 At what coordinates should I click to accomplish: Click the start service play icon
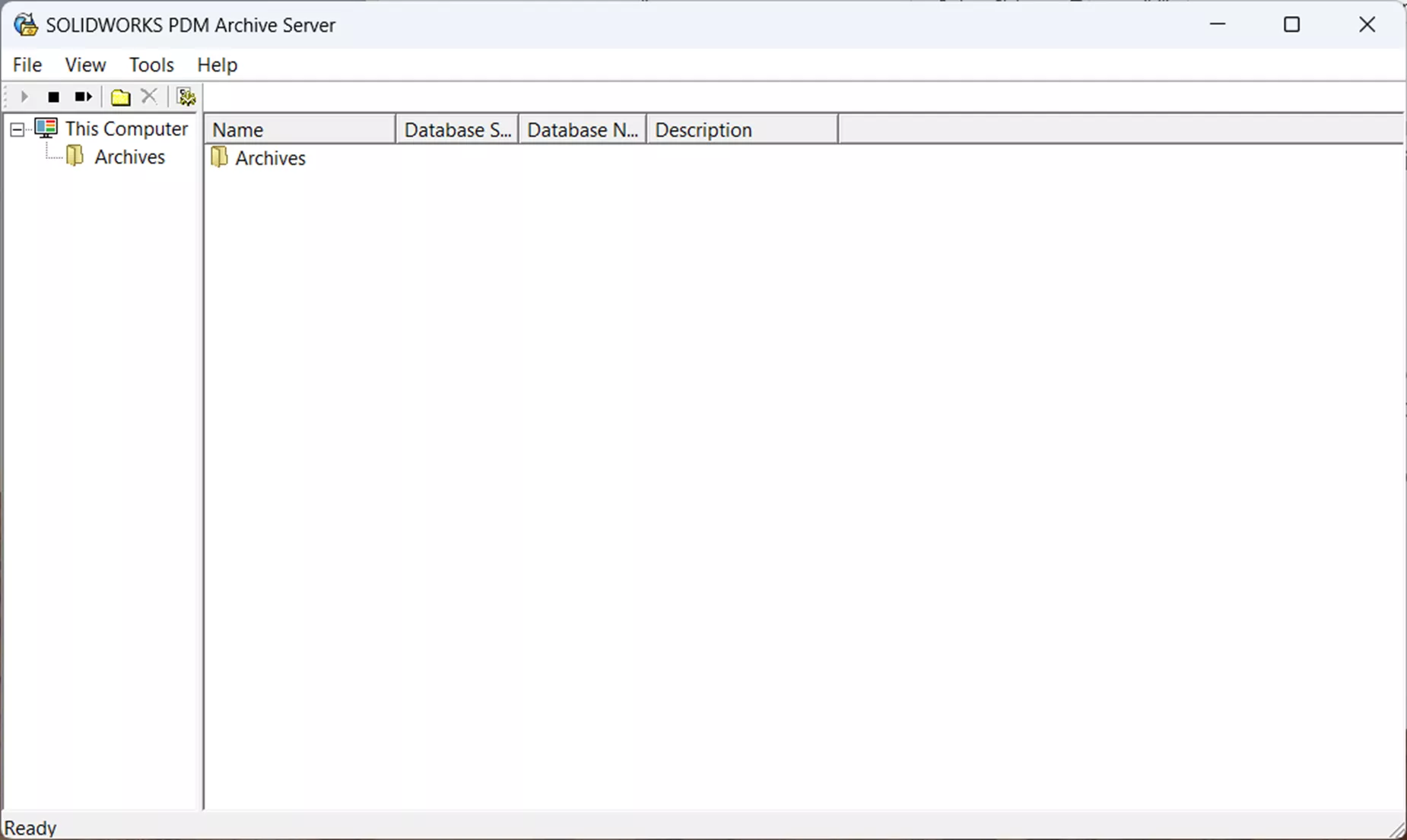(x=23, y=96)
